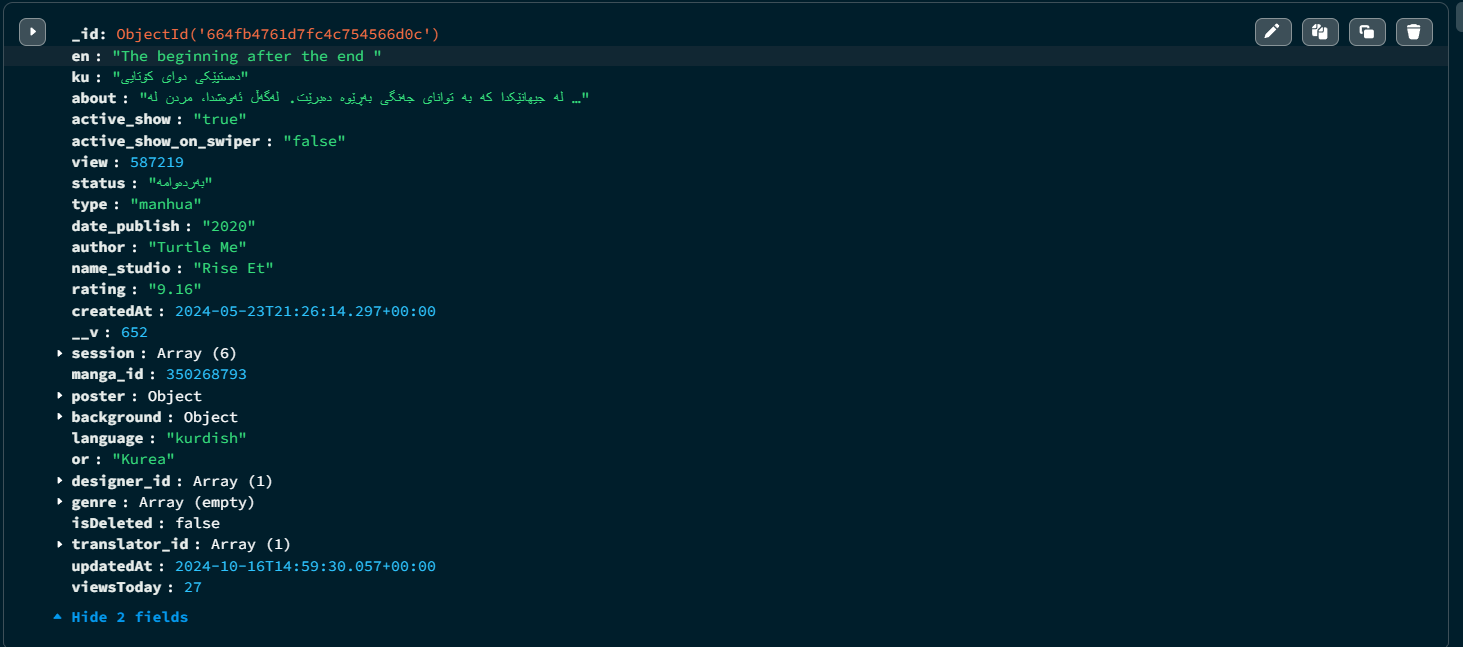Image resolution: width=1463 pixels, height=647 pixels.
Task: Expand all fields with top-left arrow button
Action: pos(32,32)
